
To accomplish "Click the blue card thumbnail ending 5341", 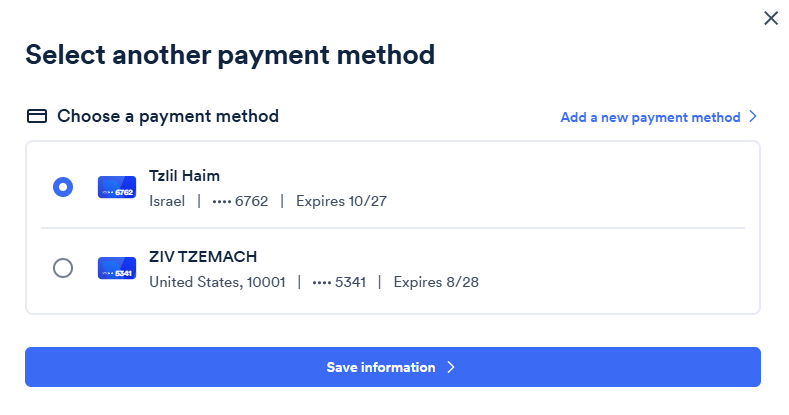I will (x=116, y=268).
